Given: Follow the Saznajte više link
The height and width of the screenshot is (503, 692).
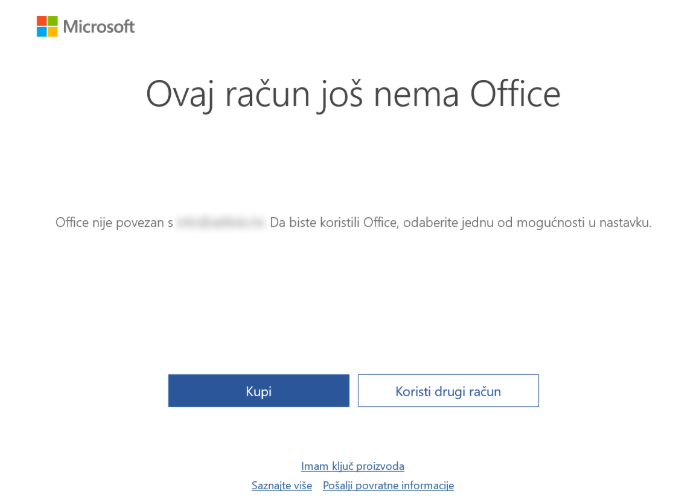Looking at the screenshot, I should pos(282,485).
